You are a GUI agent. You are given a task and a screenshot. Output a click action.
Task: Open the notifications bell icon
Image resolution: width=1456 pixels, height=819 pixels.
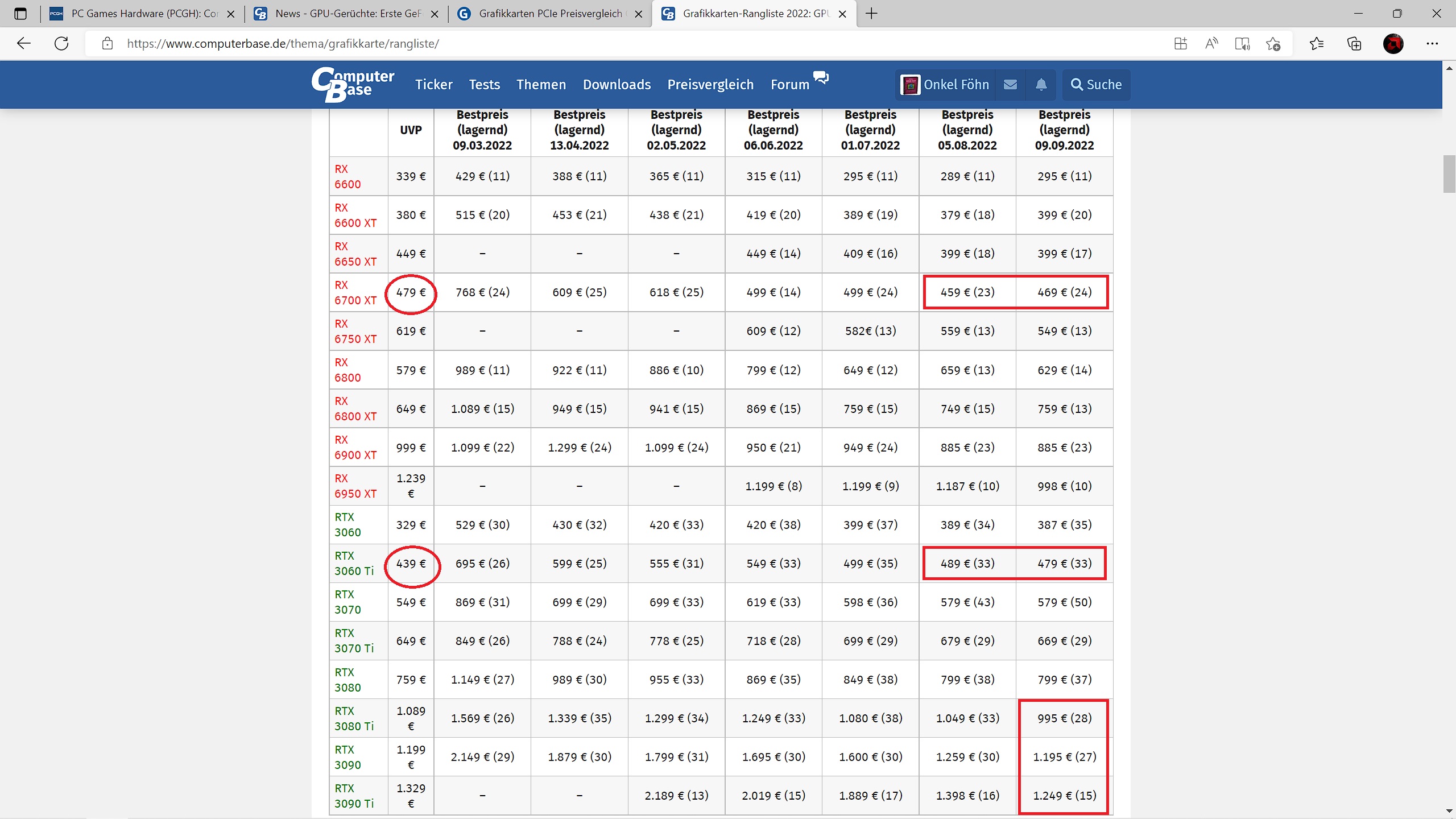tap(1041, 85)
